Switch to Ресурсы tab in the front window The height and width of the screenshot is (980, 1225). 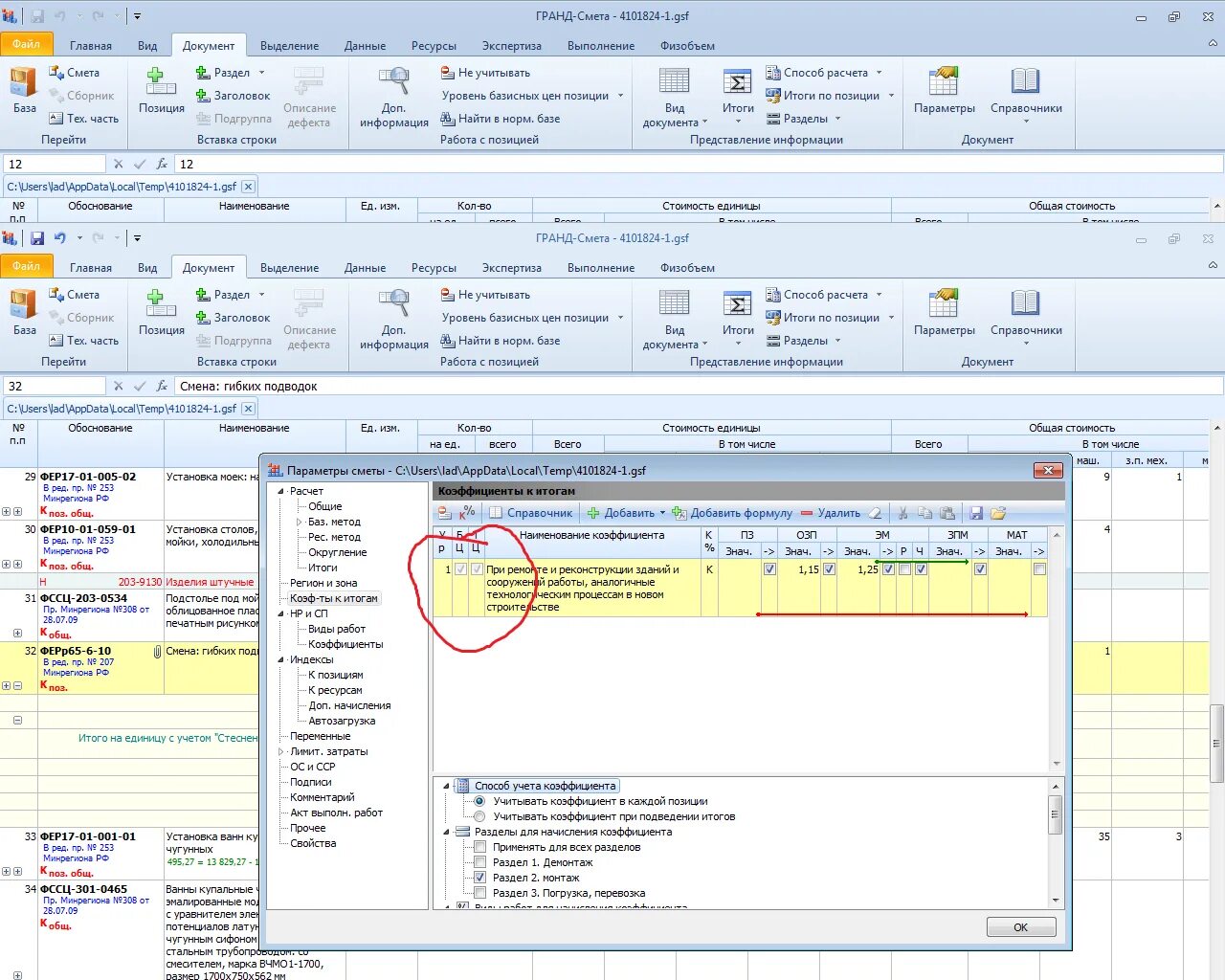[x=434, y=268]
